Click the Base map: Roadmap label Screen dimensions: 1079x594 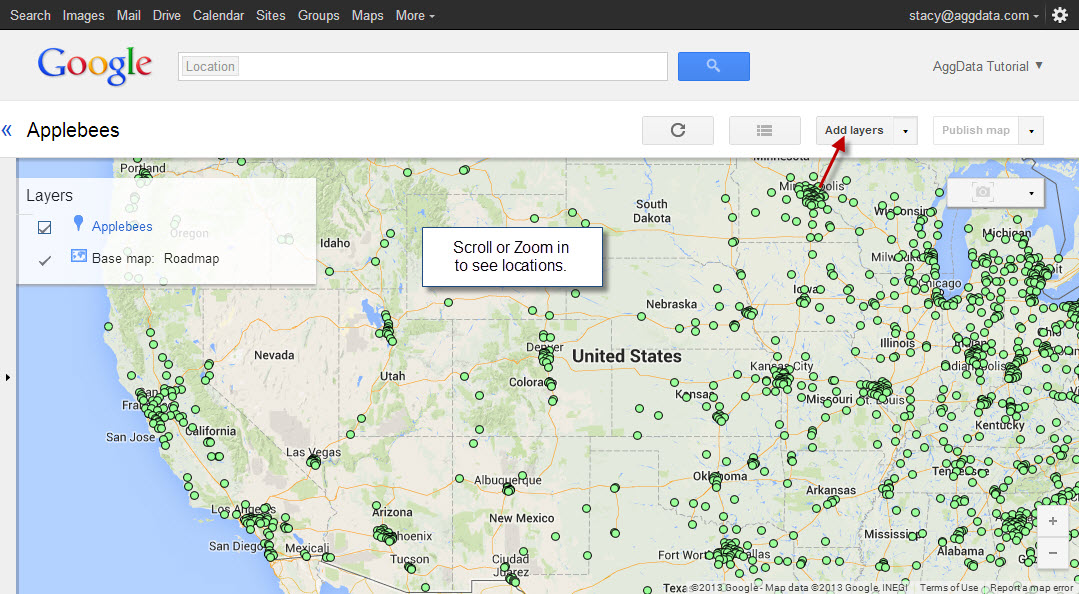(x=156, y=259)
